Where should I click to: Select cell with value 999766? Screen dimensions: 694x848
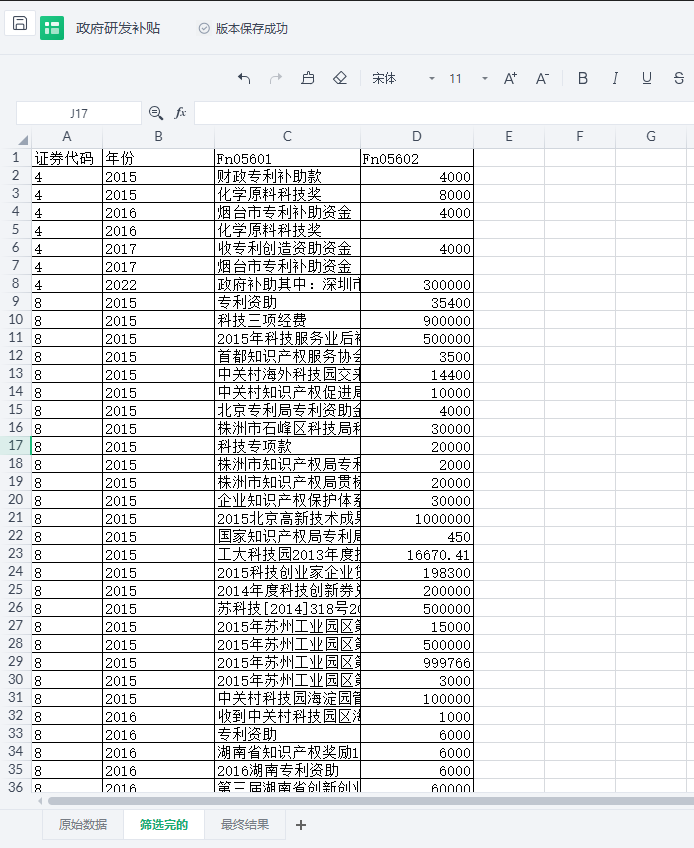pyautogui.click(x=417, y=662)
